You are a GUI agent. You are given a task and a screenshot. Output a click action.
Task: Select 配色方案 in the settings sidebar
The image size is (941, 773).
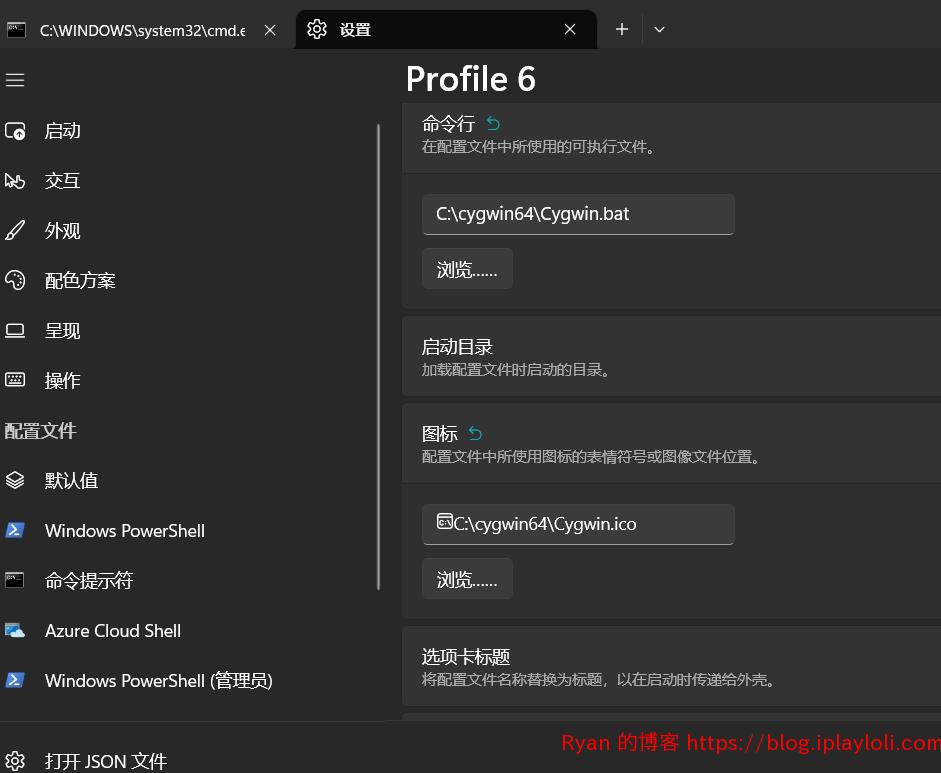click(187, 280)
